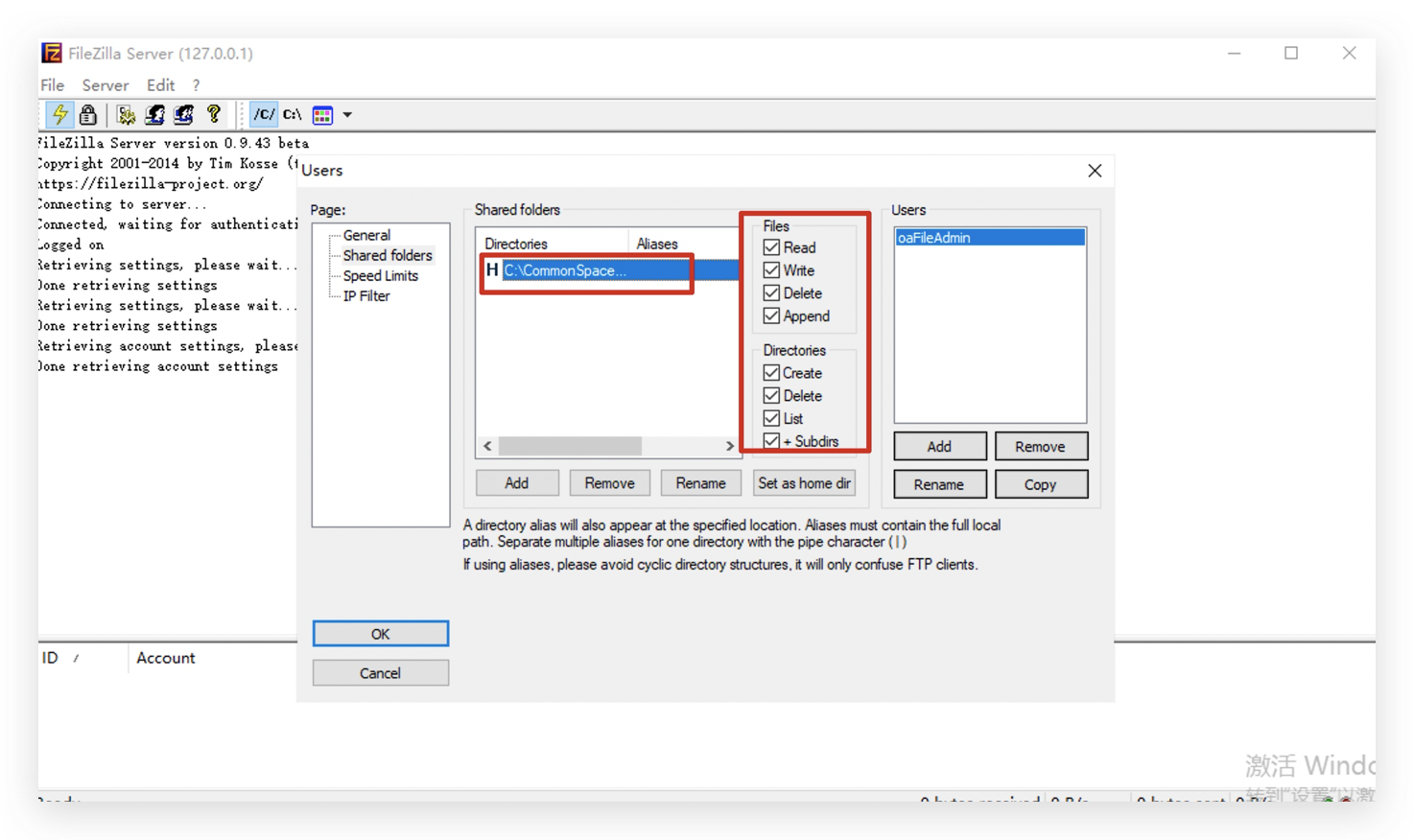The height and width of the screenshot is (840, 1414).
Task: Click the FileZilla Server titlebar icon
Action: click(51, 53)
